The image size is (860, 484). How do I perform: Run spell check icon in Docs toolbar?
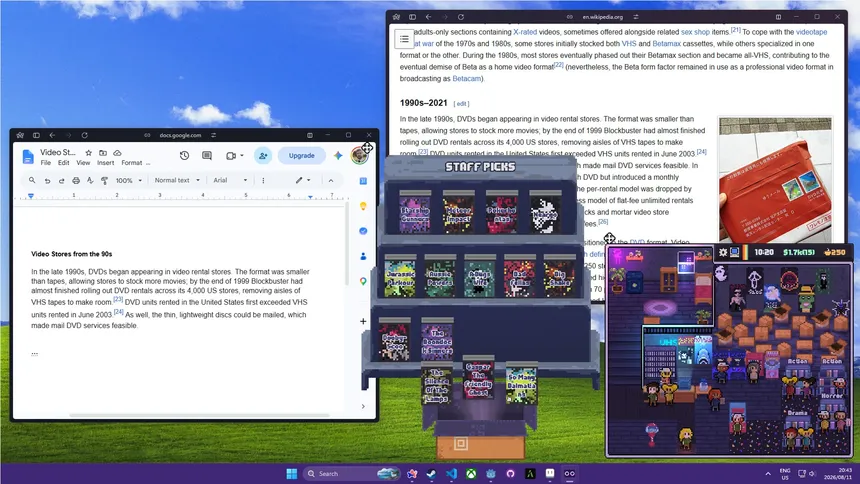point(90,181)
